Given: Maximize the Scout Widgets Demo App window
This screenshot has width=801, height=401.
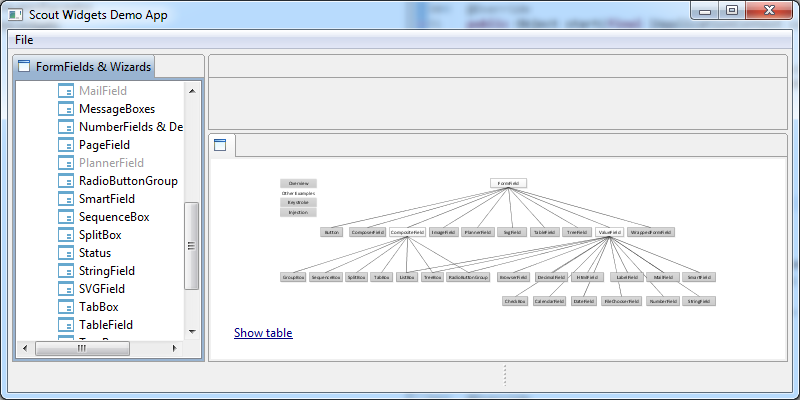Looking at the screenshot, I should (732, 10).
